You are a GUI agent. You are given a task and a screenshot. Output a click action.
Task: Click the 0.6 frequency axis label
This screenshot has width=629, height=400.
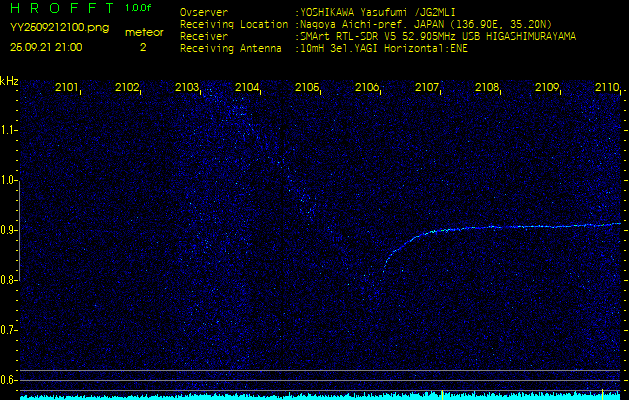(x=9, y=380)
